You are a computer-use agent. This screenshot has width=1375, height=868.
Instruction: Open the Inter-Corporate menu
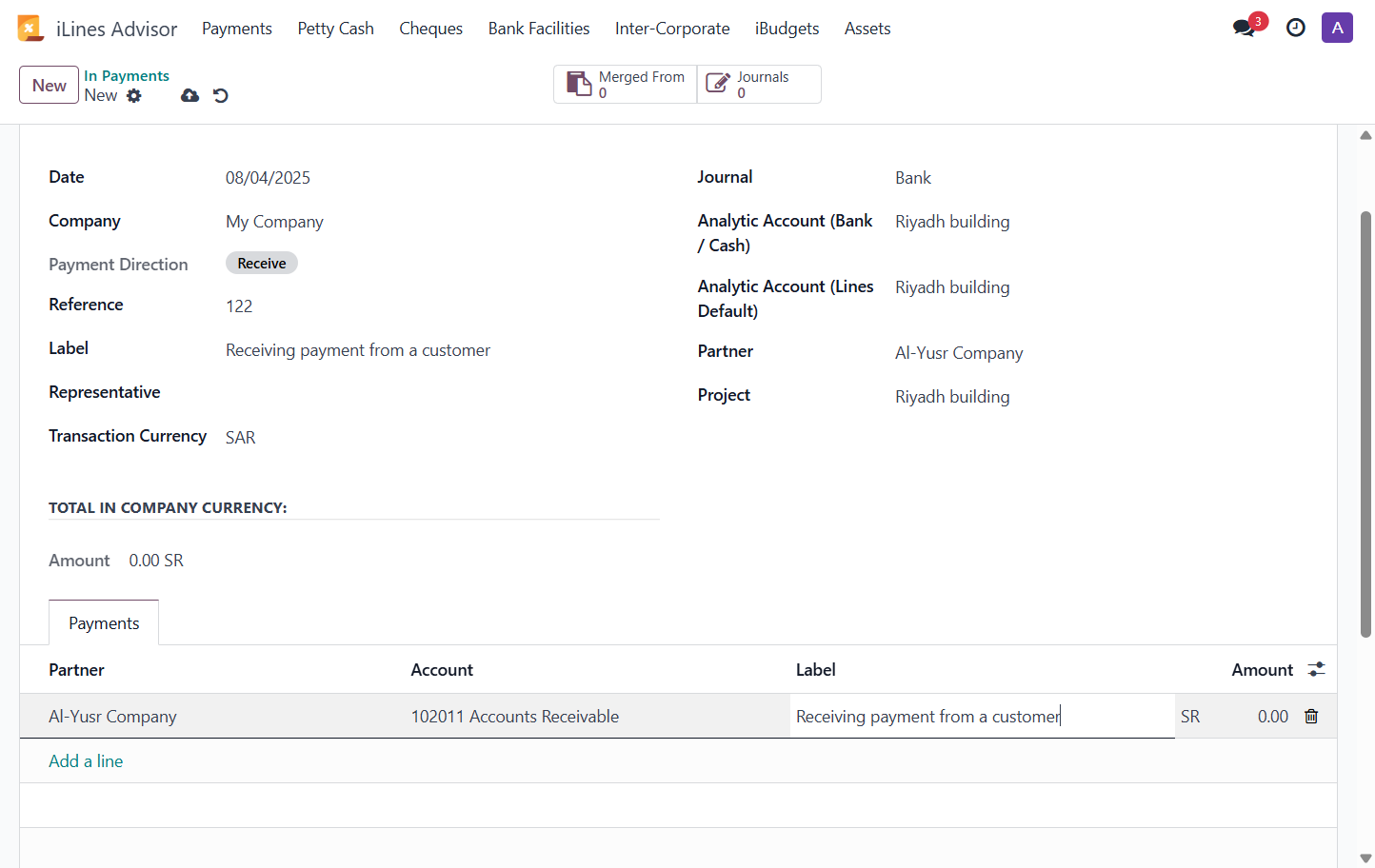click(x=672, y=29)
